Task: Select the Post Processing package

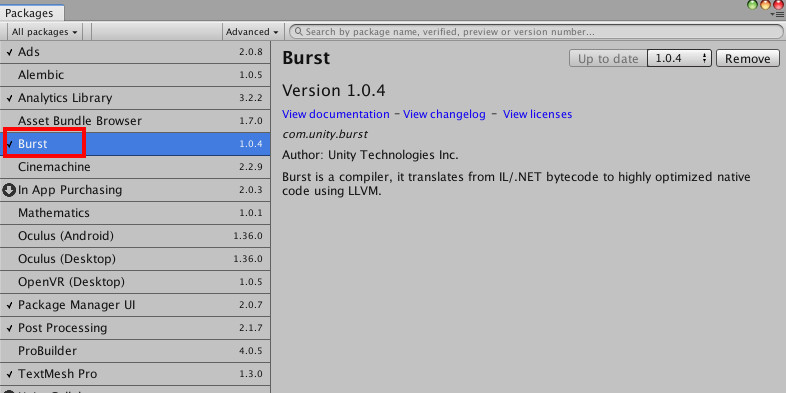Action: 135,328
